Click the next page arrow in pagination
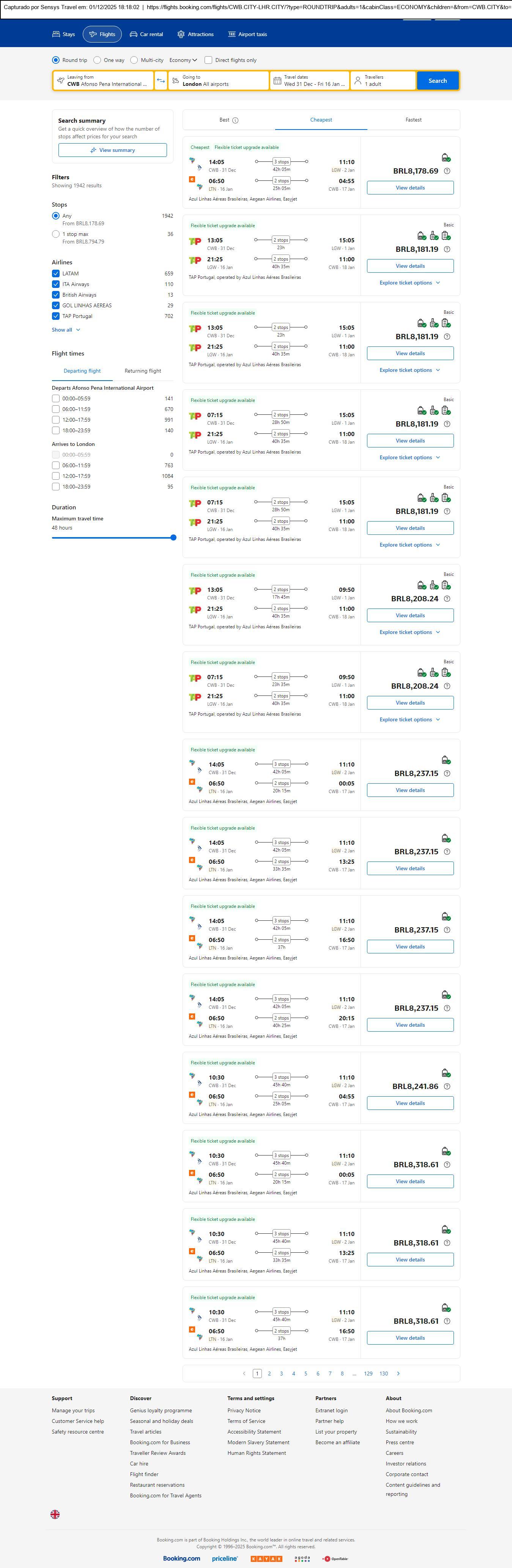The image size is (512, 1568). [398, 1373]
